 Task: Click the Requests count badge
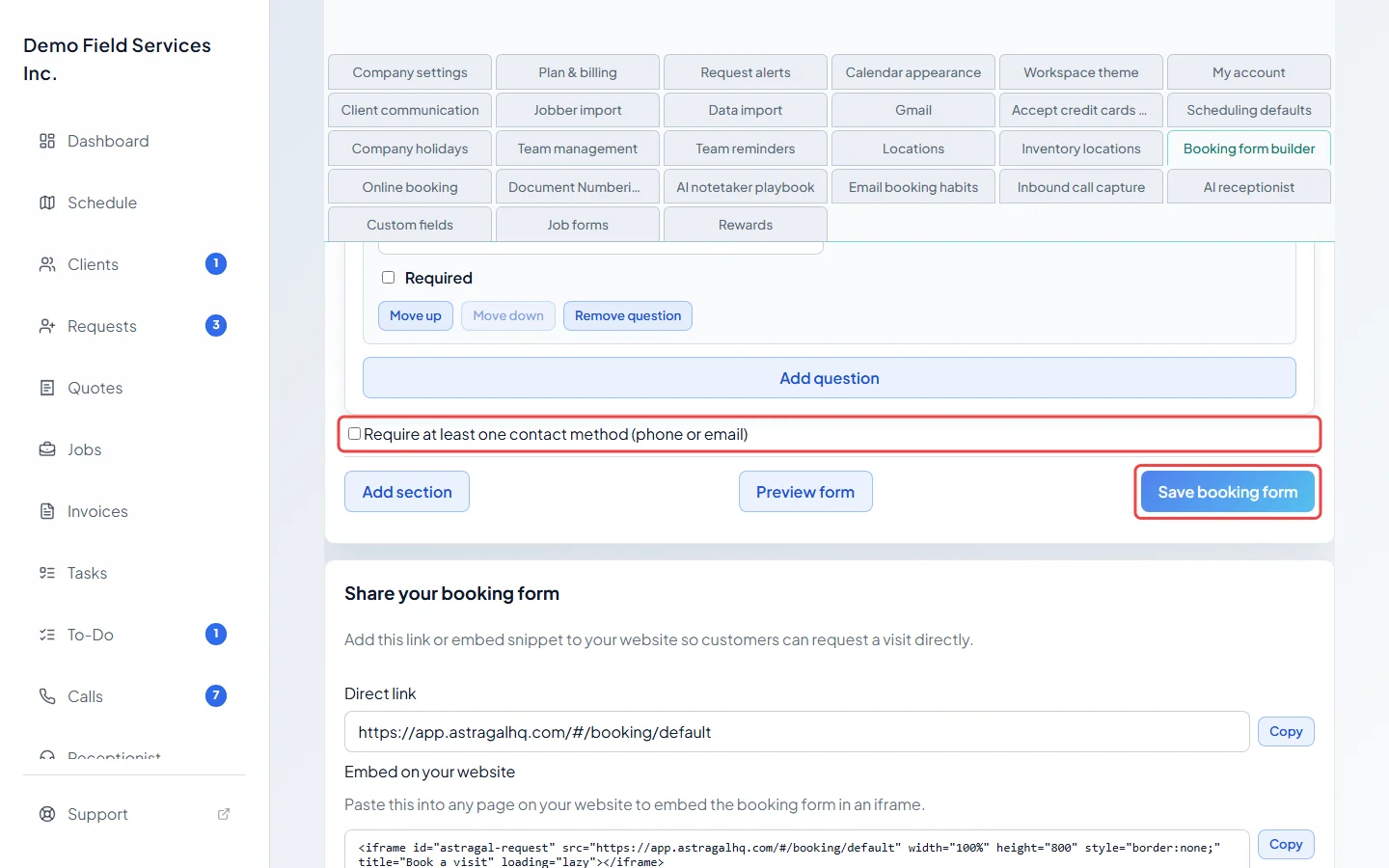pos(216,325)
